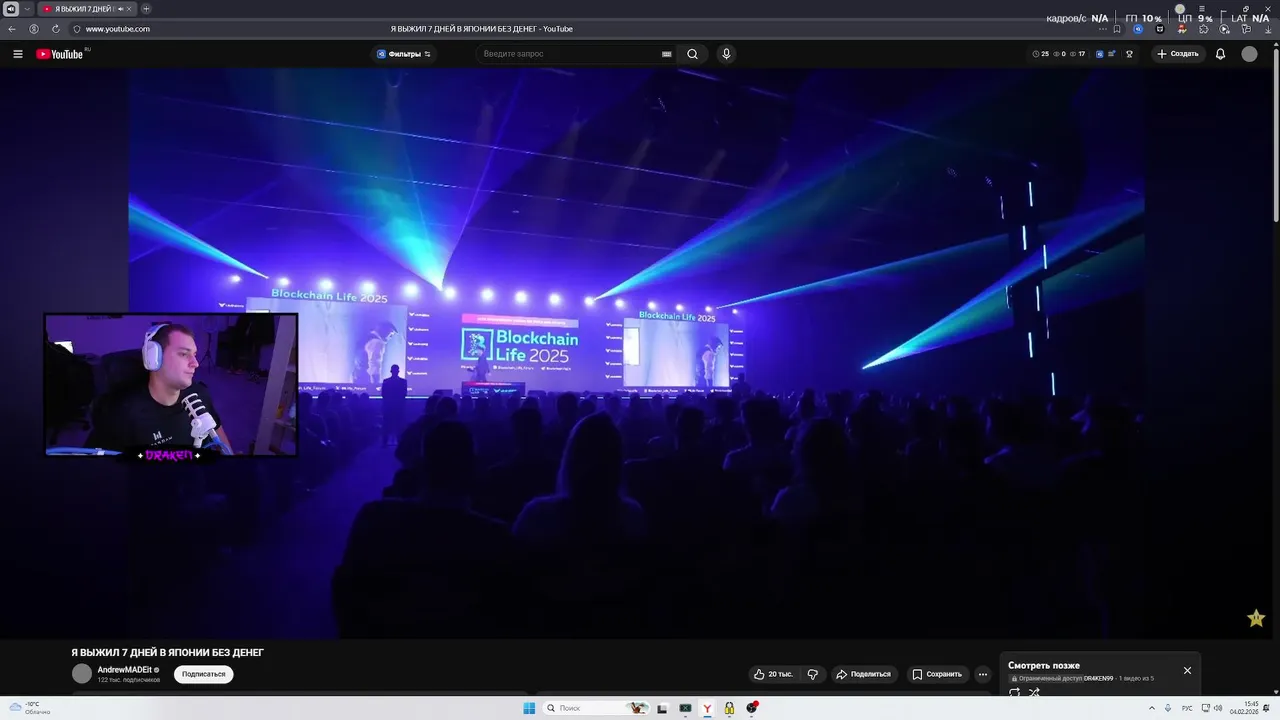Image resolution: width=1280 pixels, height=720 pixels.
Task: Click the trophy icon in YouTube header
Action: point(1129,54)
